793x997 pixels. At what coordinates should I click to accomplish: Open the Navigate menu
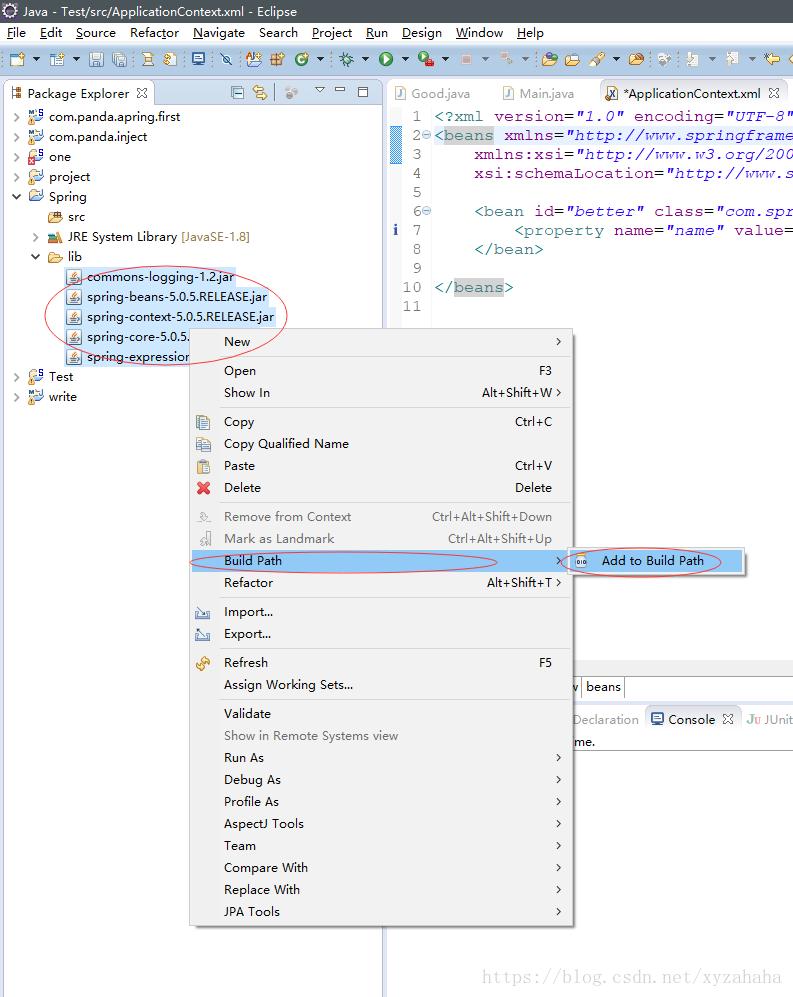pyautogui.click(x=219, y=32)
